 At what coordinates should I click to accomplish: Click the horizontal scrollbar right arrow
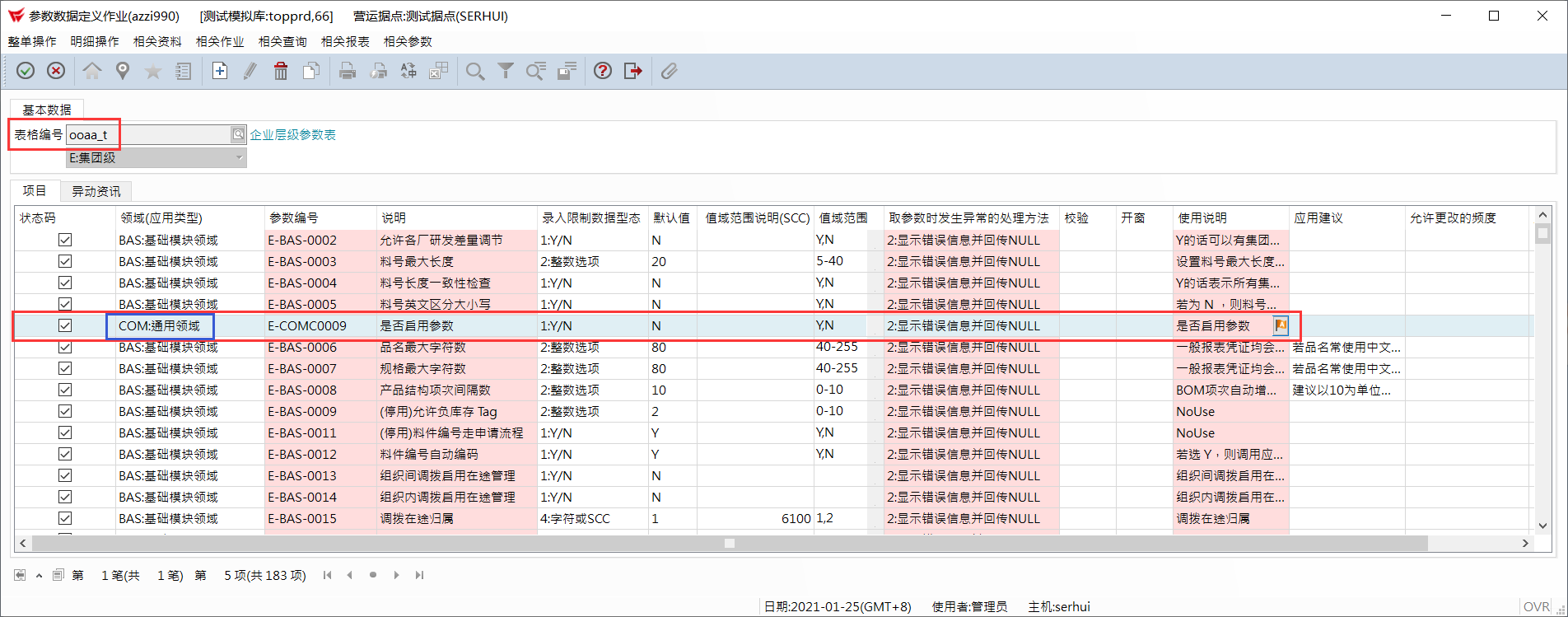click(1525, 543)
